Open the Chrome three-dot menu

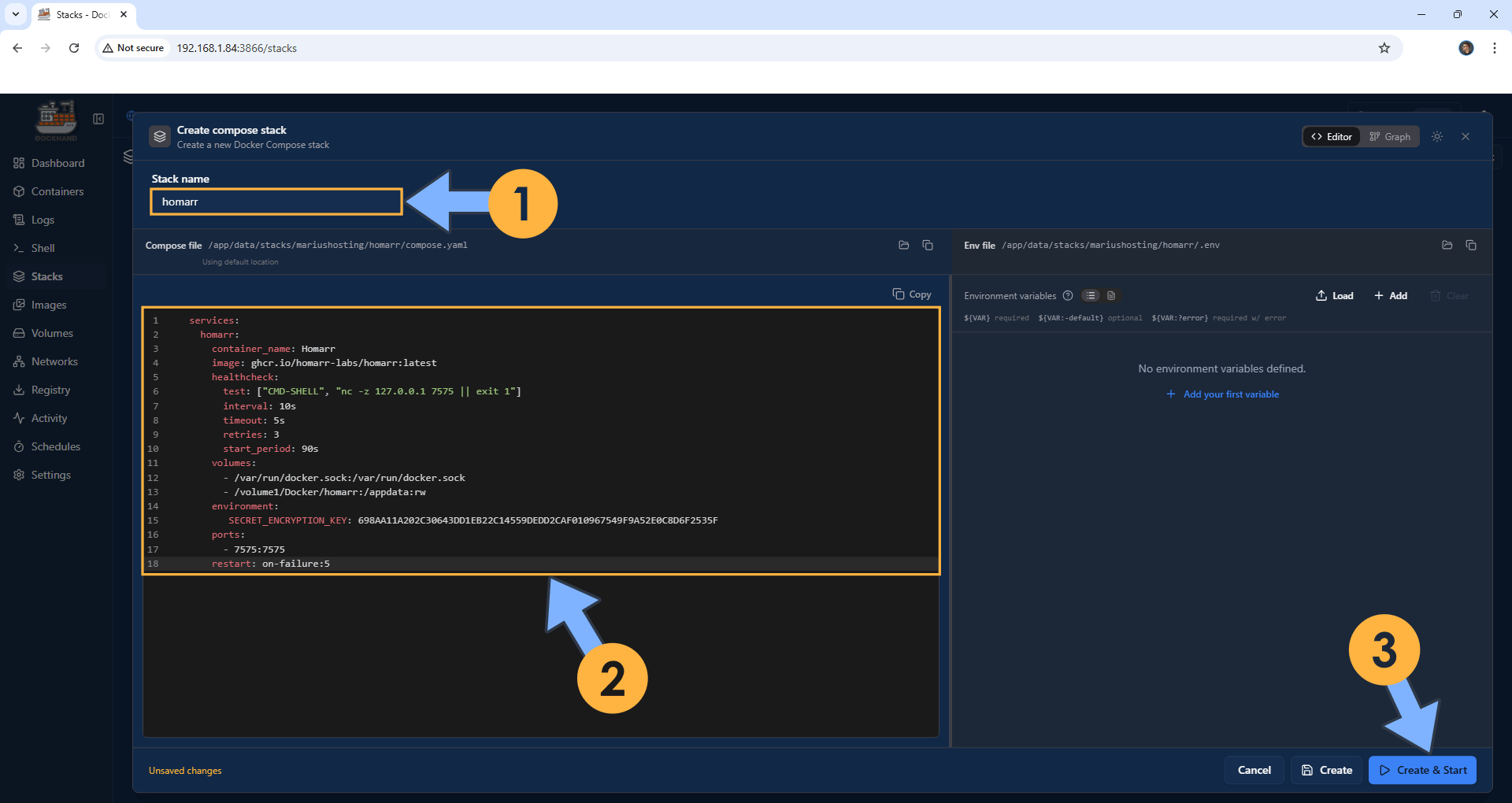1494,48
